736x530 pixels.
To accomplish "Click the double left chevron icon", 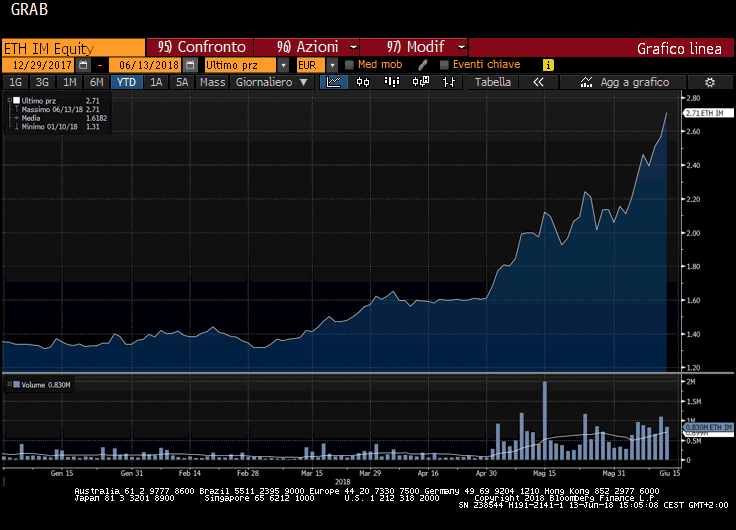I will [538, 82].
